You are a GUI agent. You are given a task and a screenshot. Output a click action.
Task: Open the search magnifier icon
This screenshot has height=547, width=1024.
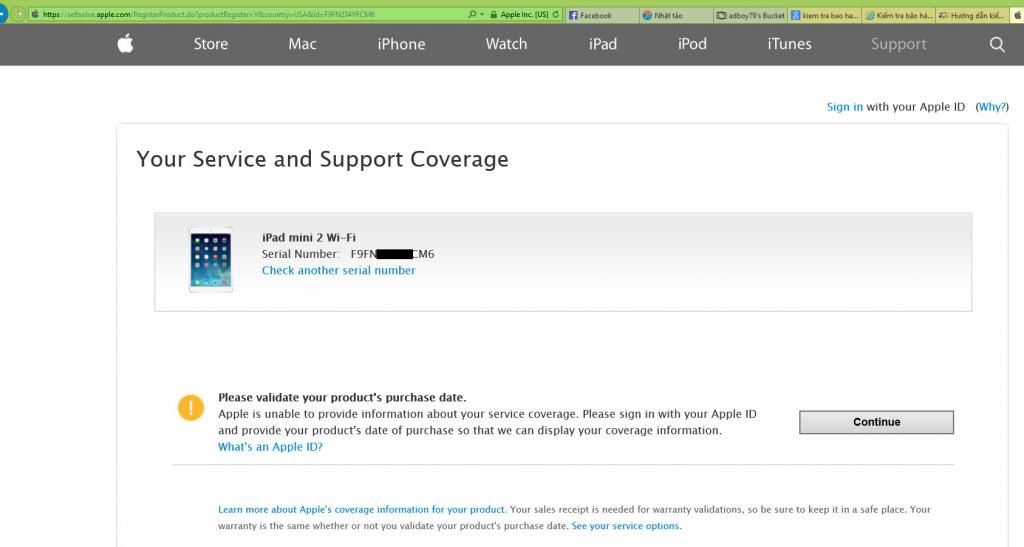point(996,44)
